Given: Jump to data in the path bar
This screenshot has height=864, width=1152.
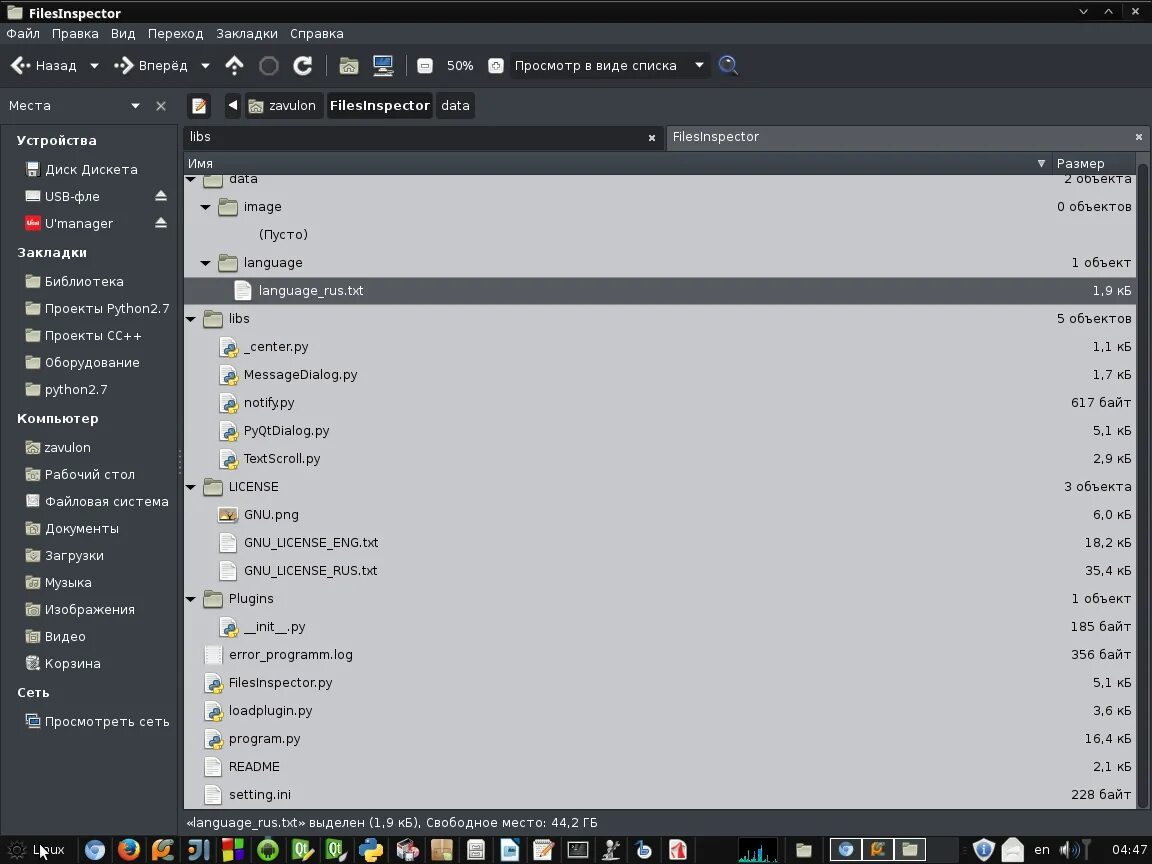Looking at the screenshot, I should point(455,106).
